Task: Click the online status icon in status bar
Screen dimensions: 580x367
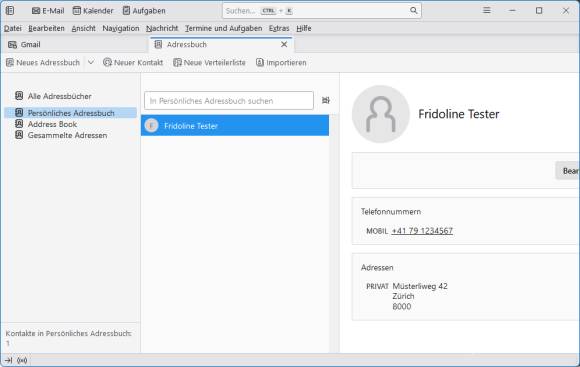Action: click(22, 360)
